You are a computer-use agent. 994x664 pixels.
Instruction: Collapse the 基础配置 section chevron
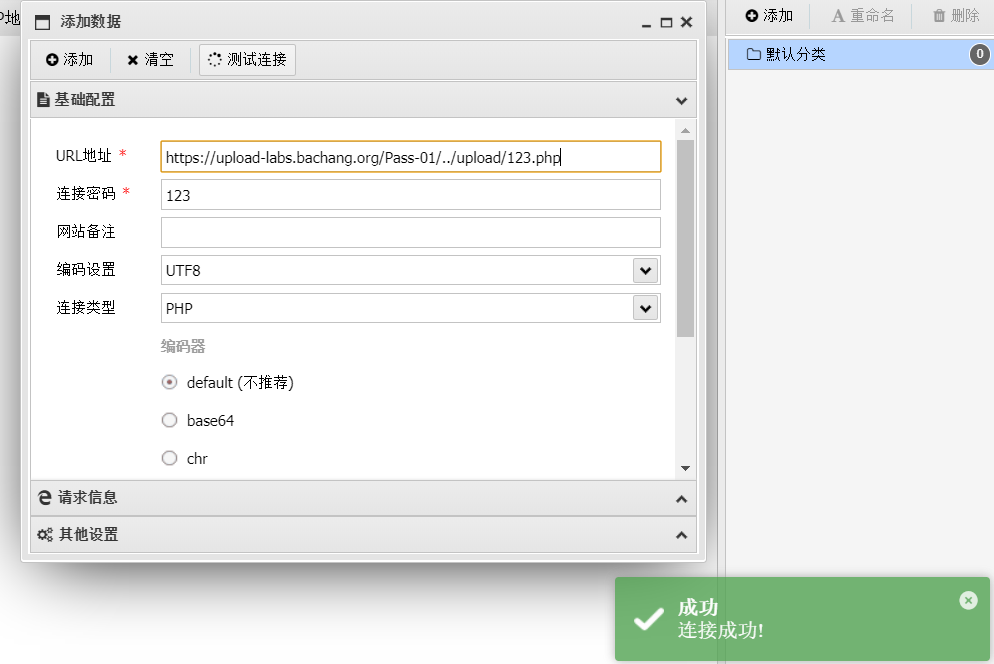click(681, 100)
